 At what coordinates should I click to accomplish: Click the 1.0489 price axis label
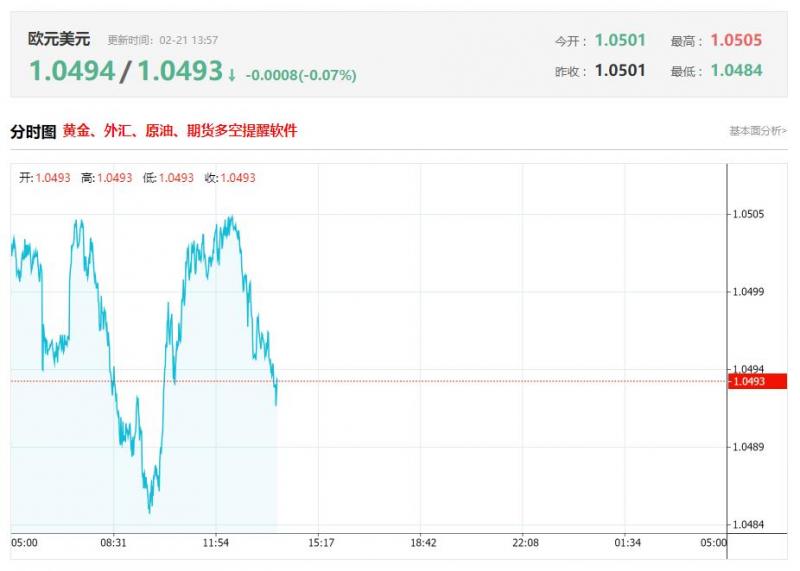748,447
